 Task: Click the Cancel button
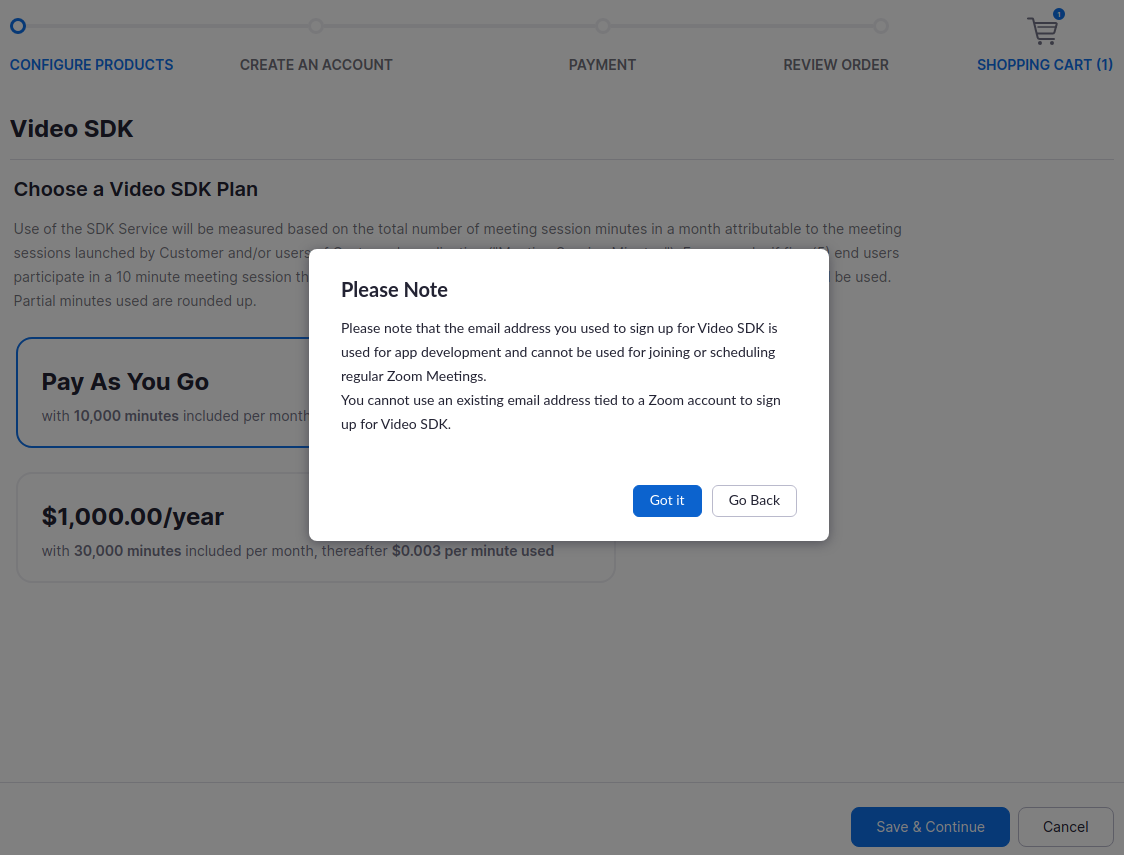1065,826
